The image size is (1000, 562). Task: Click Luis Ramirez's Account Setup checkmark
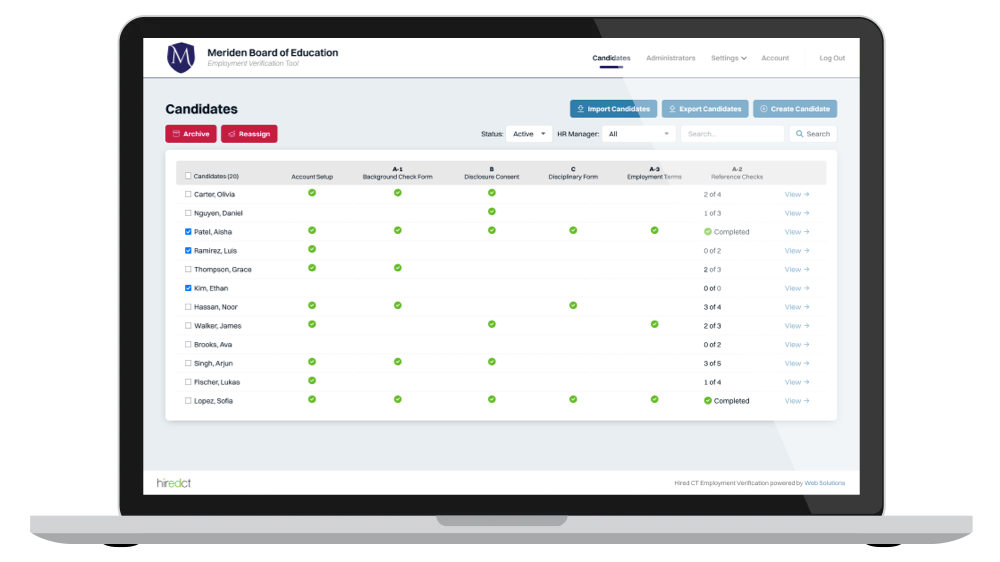click(312, 249)
